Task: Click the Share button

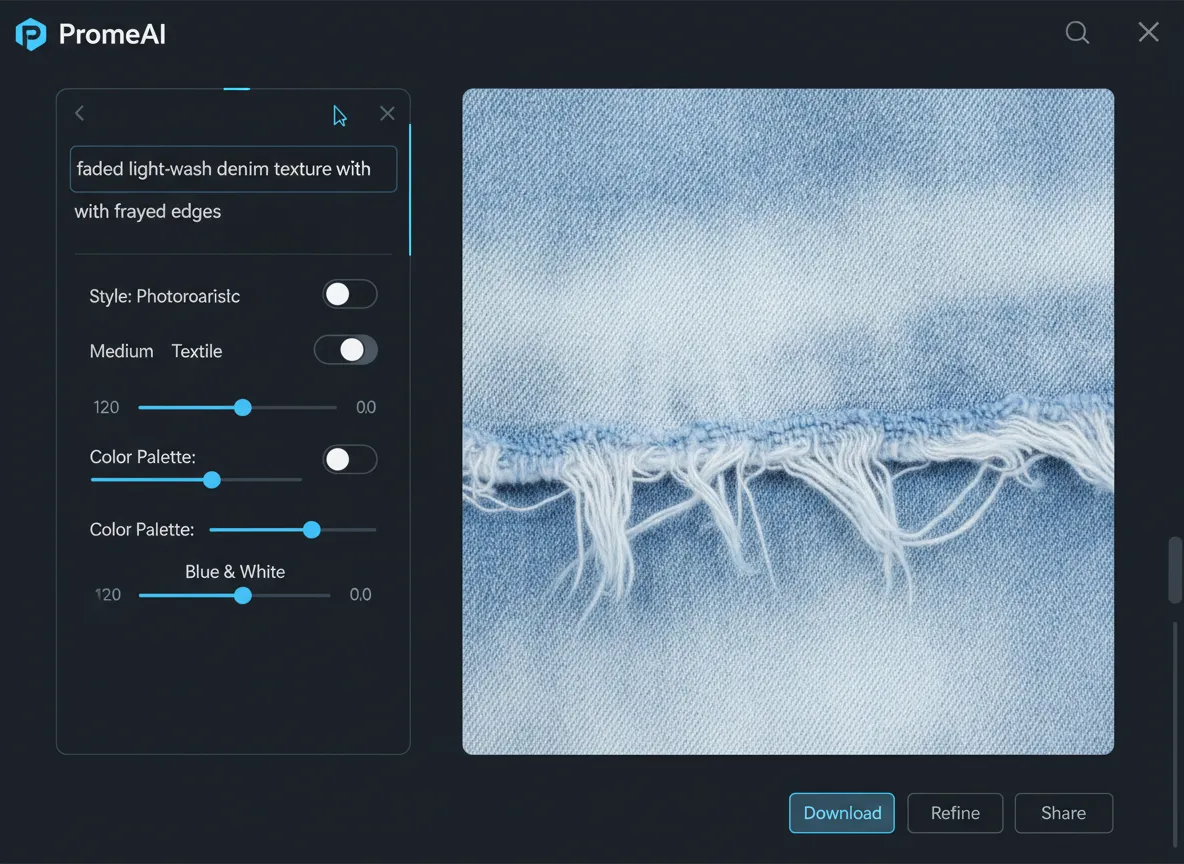Action: click(x=1063, y=813)
